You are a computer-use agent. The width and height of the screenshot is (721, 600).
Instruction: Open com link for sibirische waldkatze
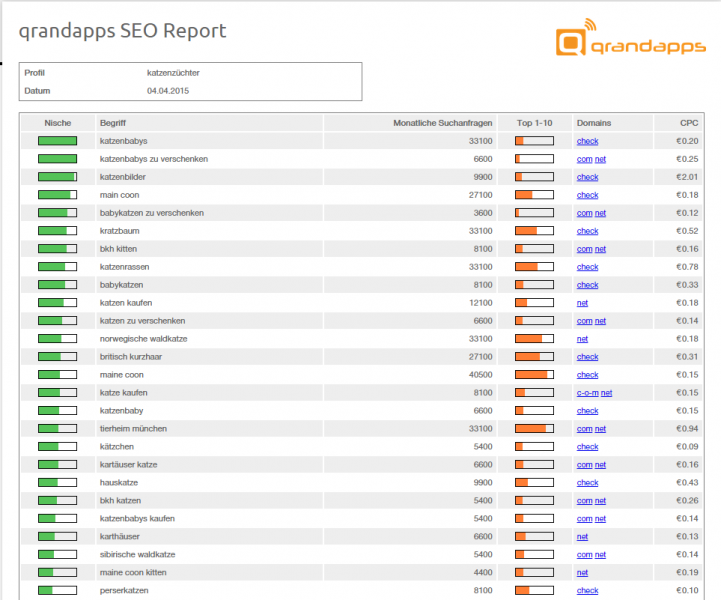pos(584,554)
